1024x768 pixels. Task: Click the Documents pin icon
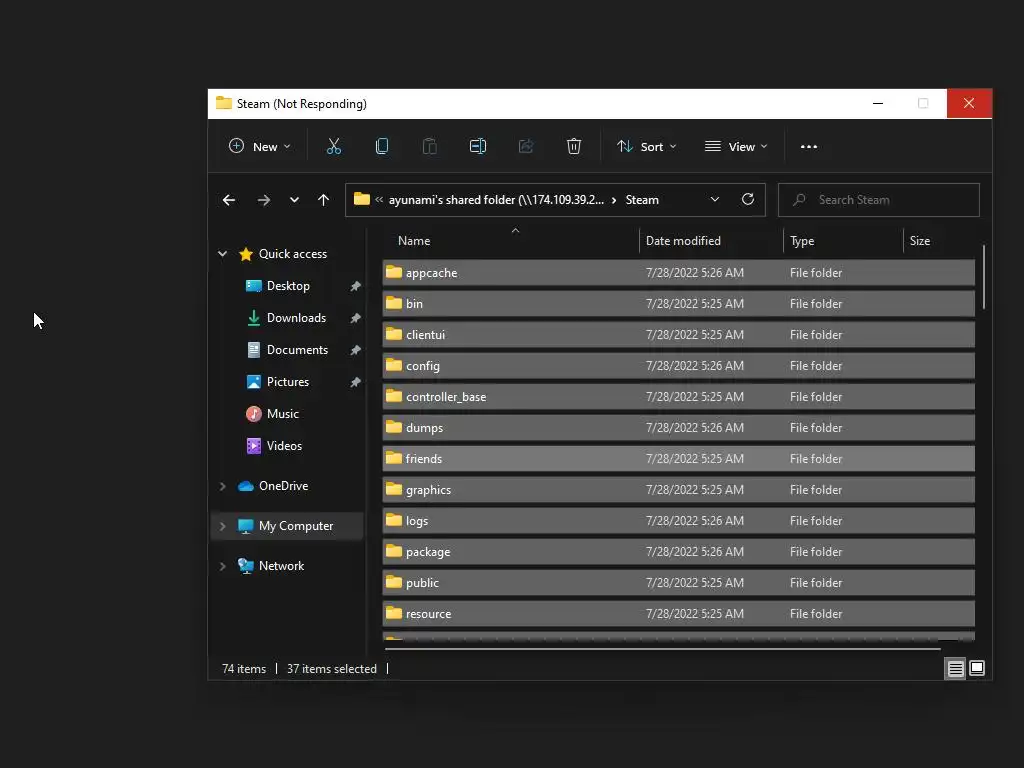click(355, 350)
